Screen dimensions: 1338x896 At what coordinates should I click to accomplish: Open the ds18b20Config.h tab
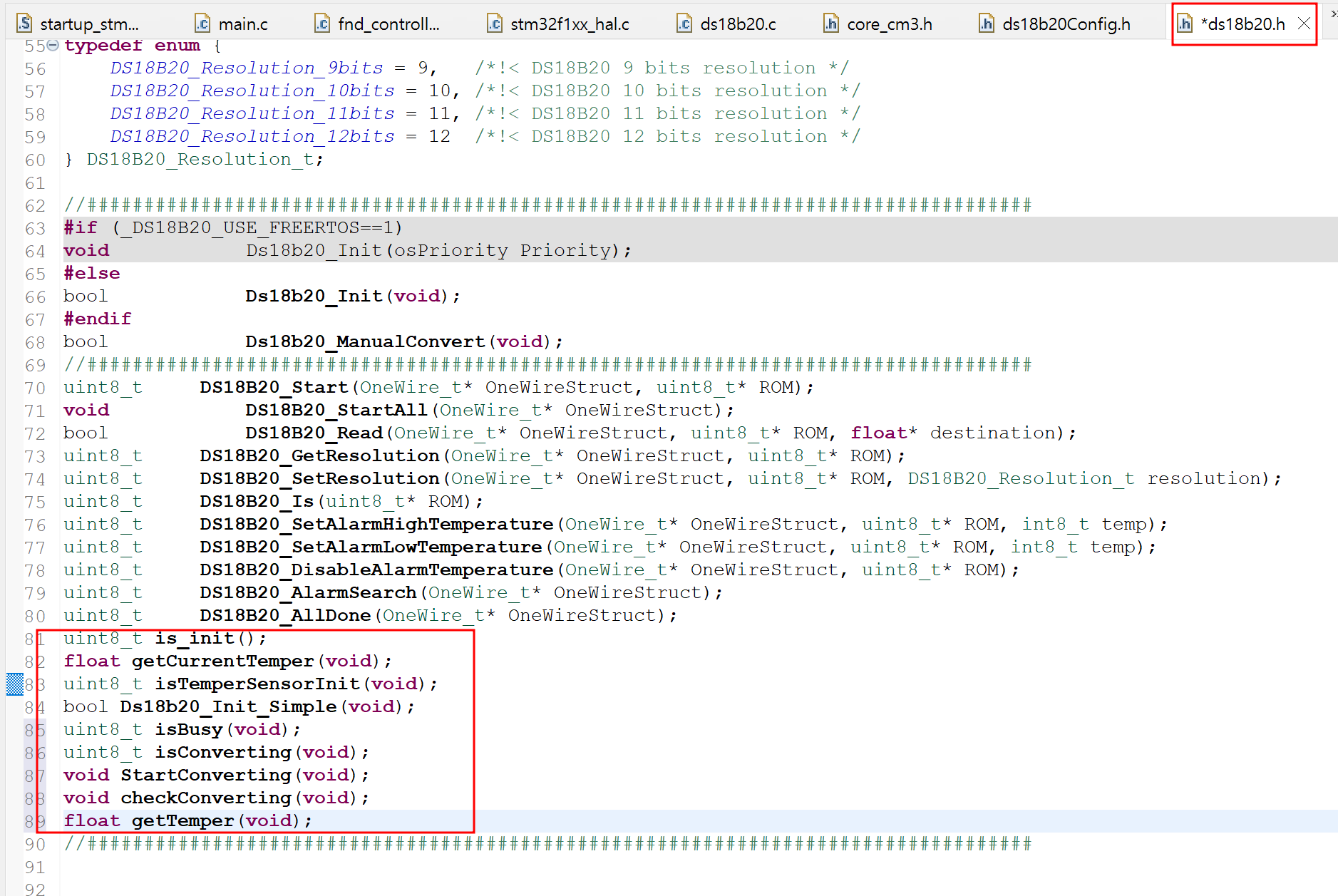click(1055, 24)
